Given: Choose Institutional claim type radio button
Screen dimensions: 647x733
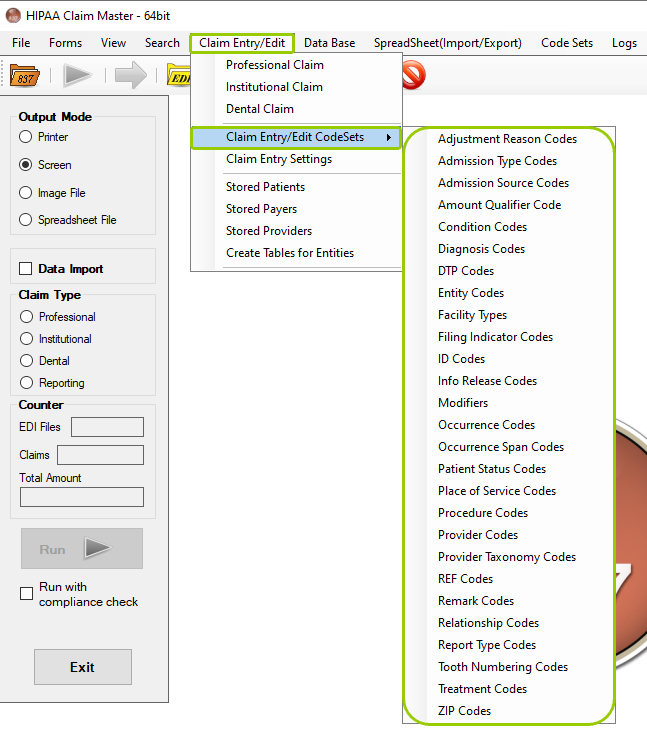Looking at the screenshot, I should point(27,339).
